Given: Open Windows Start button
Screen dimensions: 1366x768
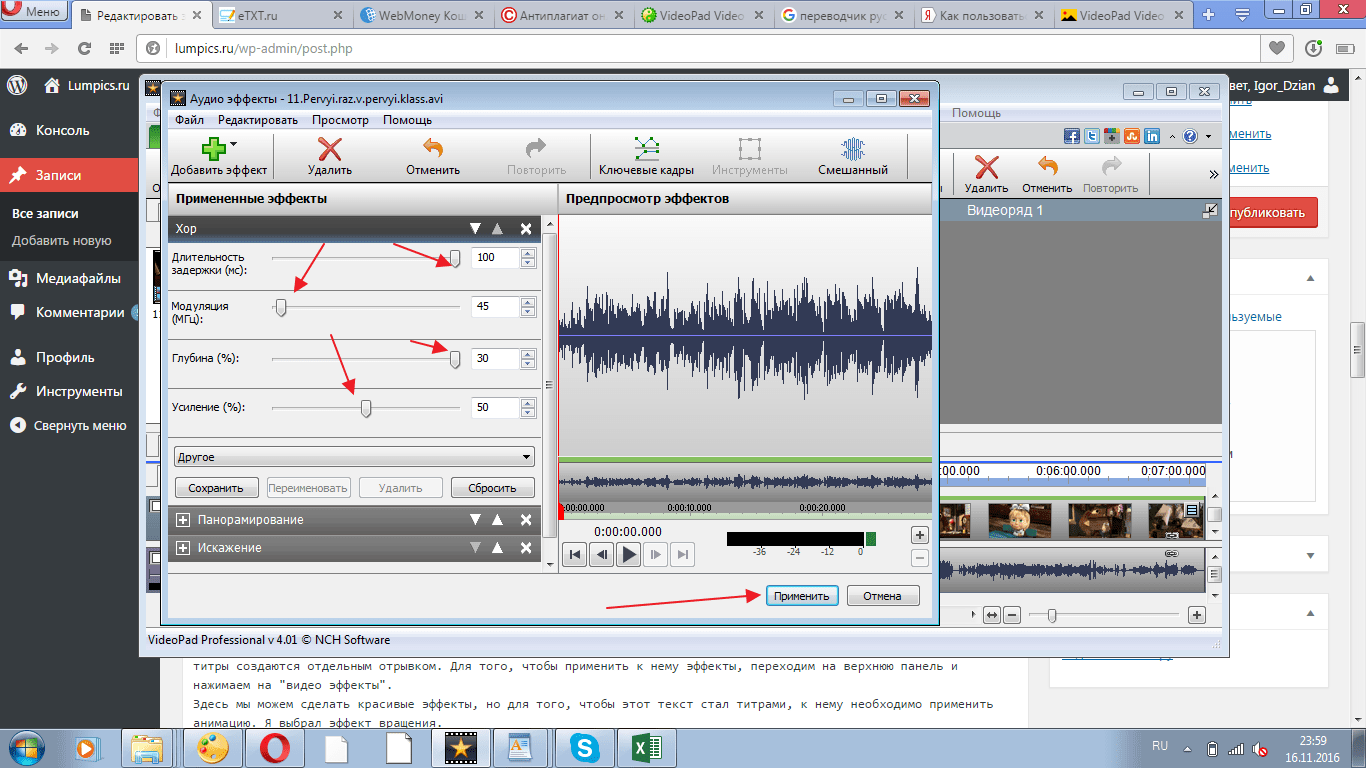Looking at the screenshot, I should tap(25, 747).
